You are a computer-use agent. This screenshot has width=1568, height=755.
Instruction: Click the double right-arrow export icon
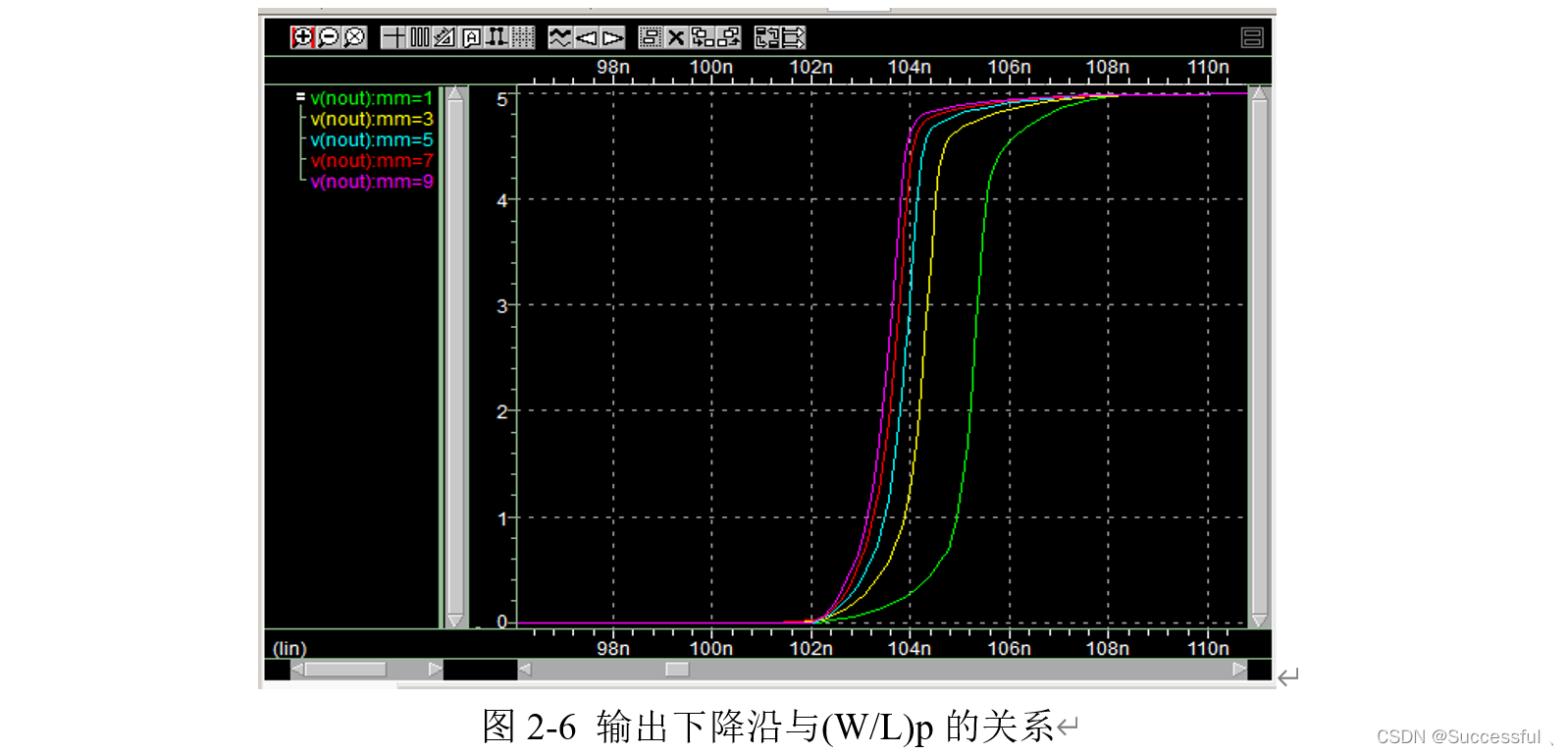(793, 37)
